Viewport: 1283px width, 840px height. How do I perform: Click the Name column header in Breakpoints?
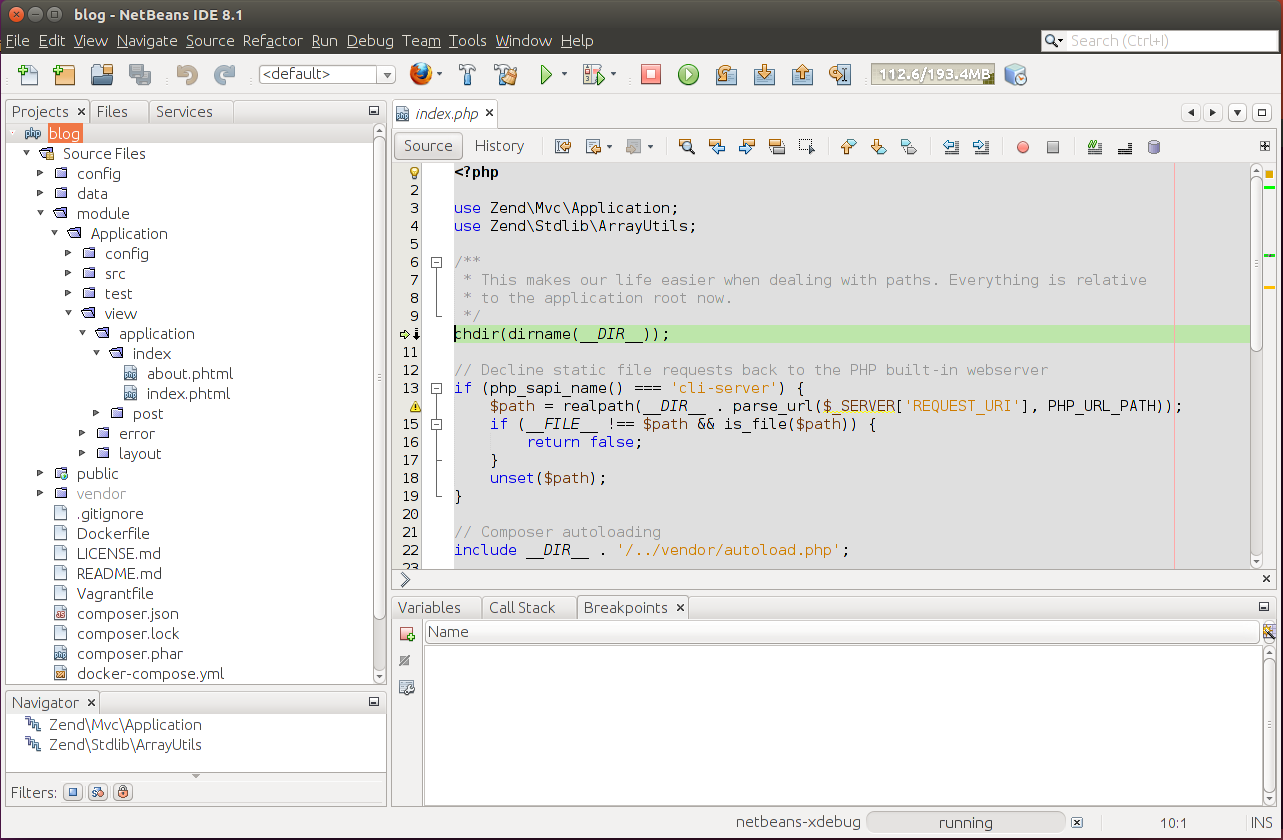[x=842, y=632]
